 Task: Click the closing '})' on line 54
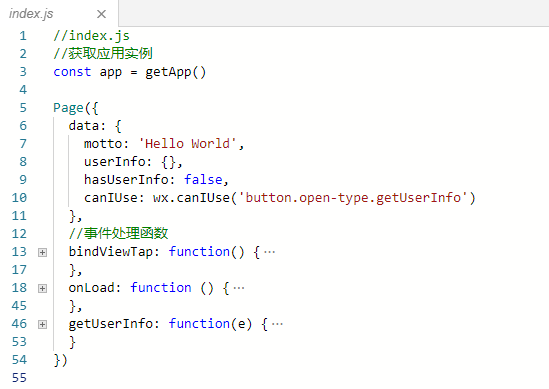click(x=60, y=360)
